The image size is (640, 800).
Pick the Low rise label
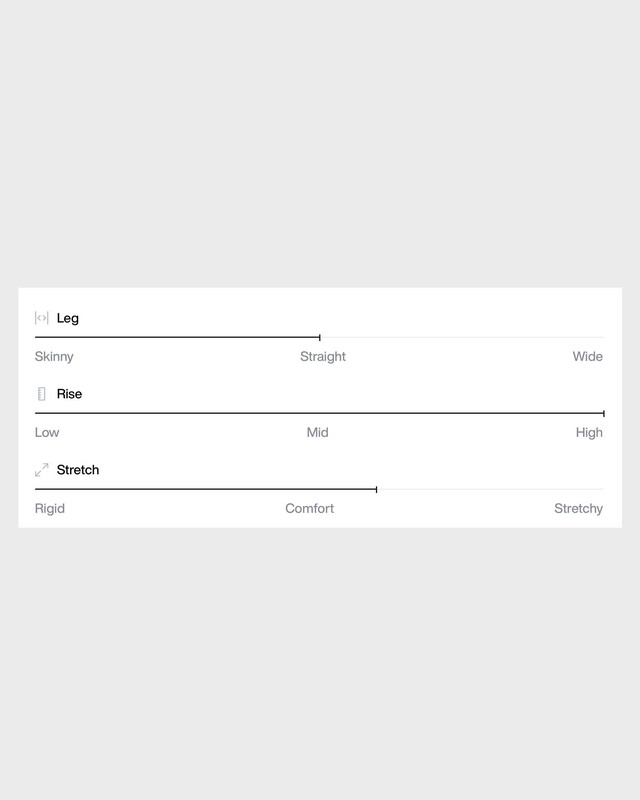point(47,433)
